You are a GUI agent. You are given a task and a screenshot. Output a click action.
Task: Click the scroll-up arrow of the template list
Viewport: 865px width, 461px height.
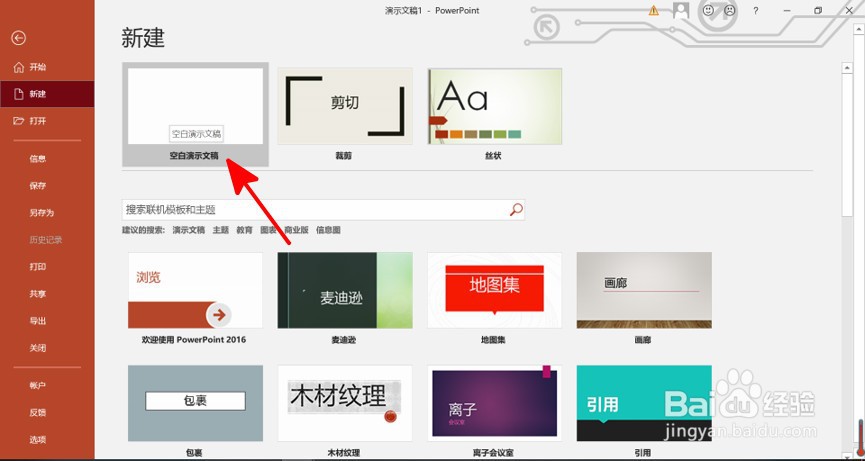[847, 68]
